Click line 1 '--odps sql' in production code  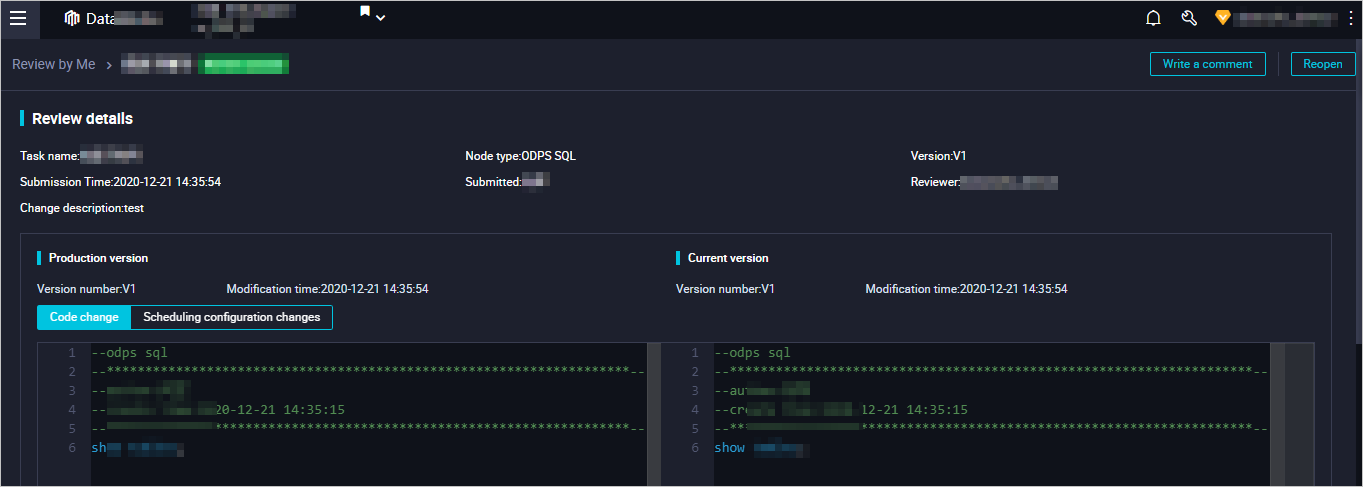pos(129,353)
